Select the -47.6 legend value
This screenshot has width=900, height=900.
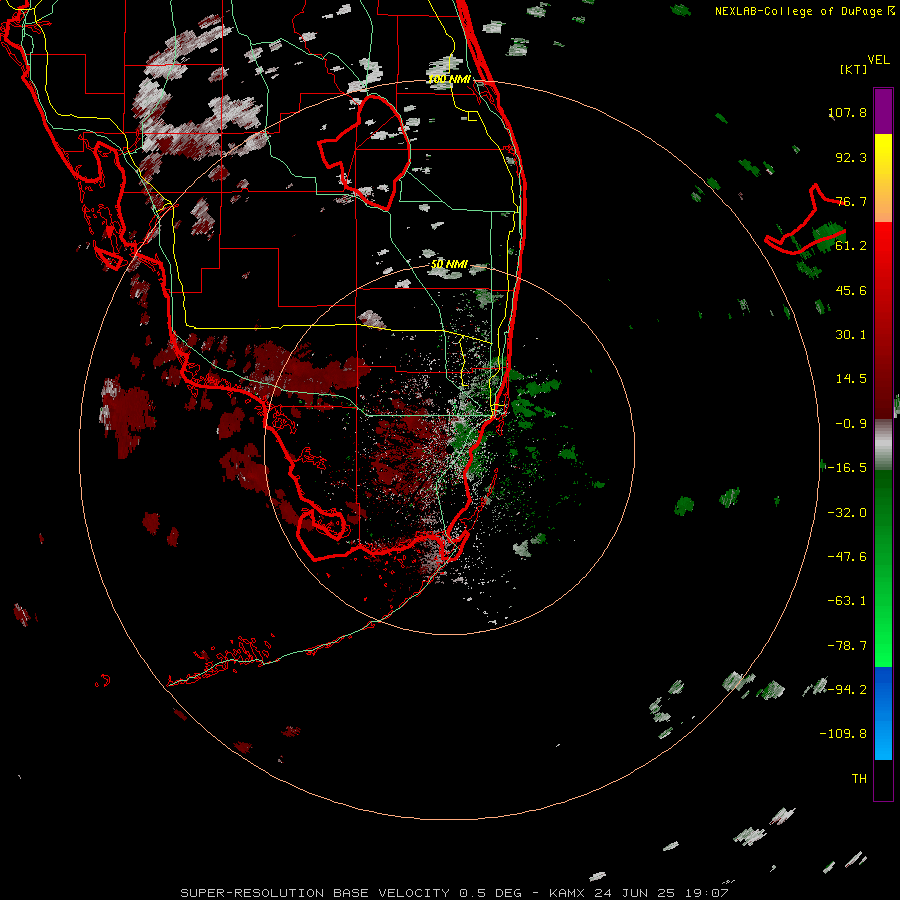847,557
